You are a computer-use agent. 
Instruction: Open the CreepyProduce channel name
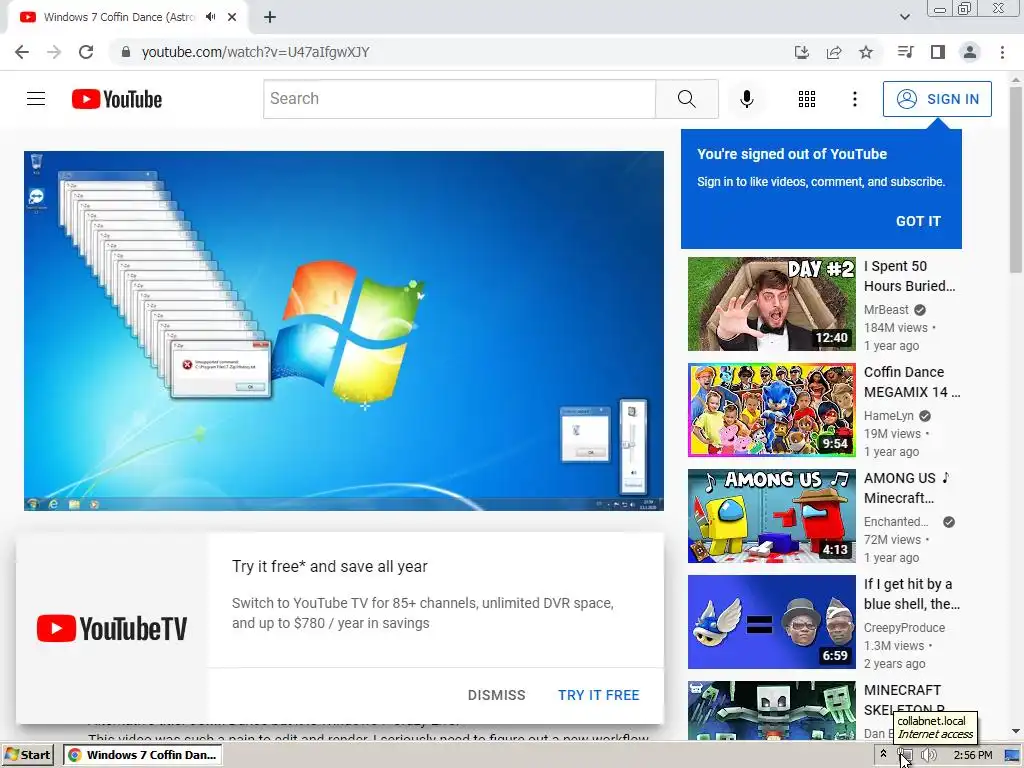(904, 628)
